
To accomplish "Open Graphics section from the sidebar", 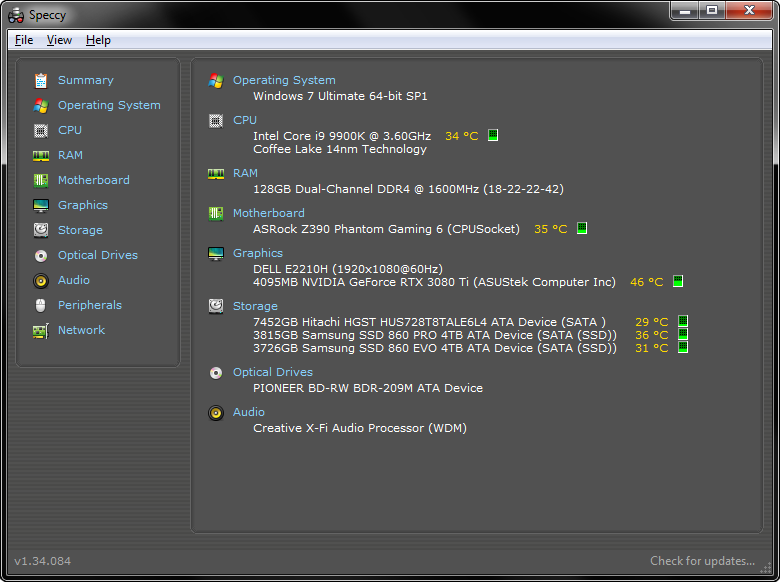I will tap(83, 205).
